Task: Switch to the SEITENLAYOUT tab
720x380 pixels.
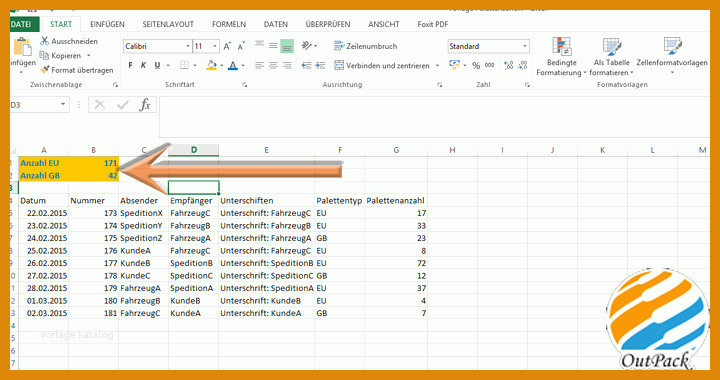Action: (x=168, y=24)
